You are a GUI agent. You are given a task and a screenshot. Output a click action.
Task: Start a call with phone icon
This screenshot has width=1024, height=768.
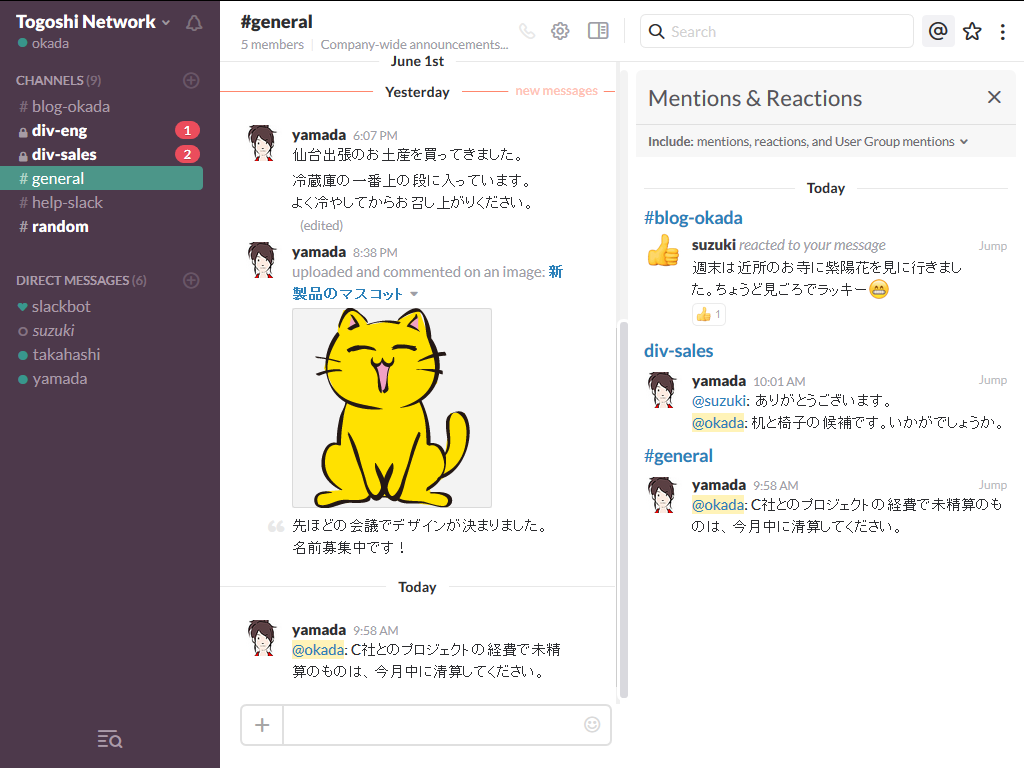coord(527,31)
